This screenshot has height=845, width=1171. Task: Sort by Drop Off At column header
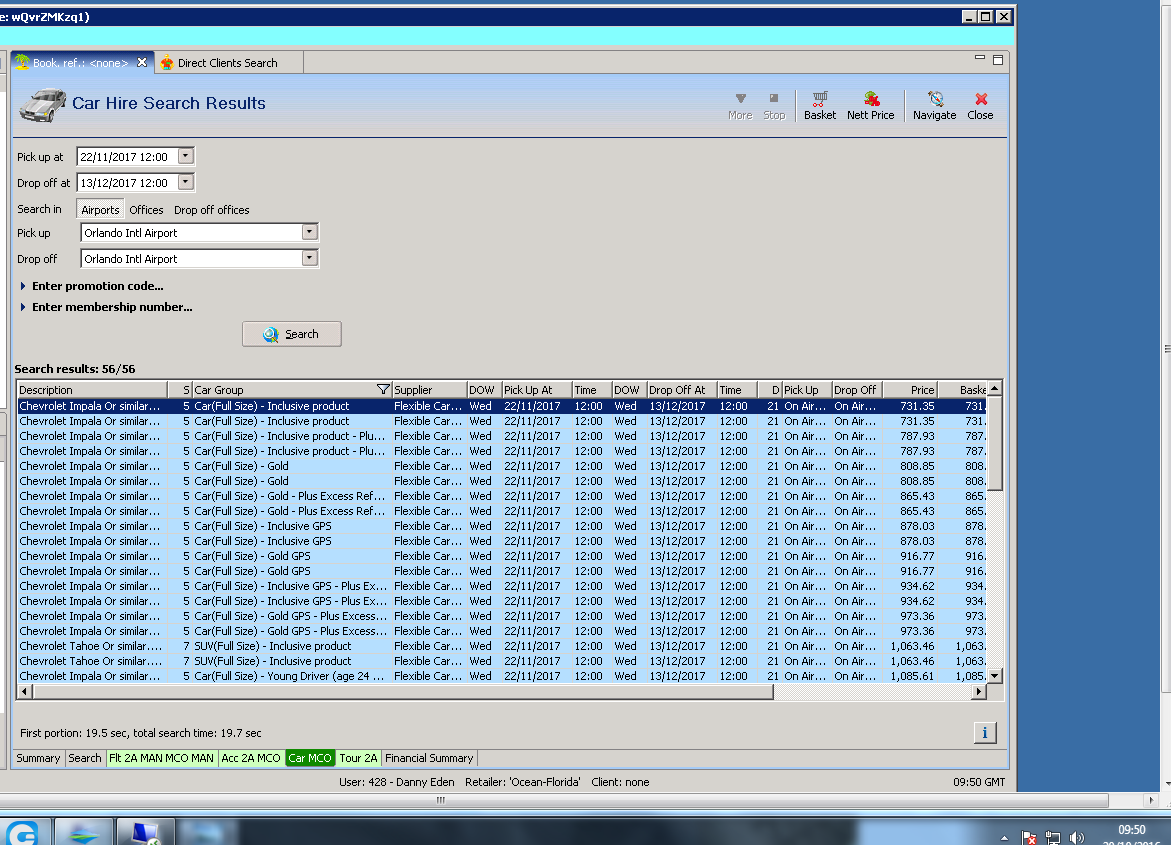[x=682, y=390]
